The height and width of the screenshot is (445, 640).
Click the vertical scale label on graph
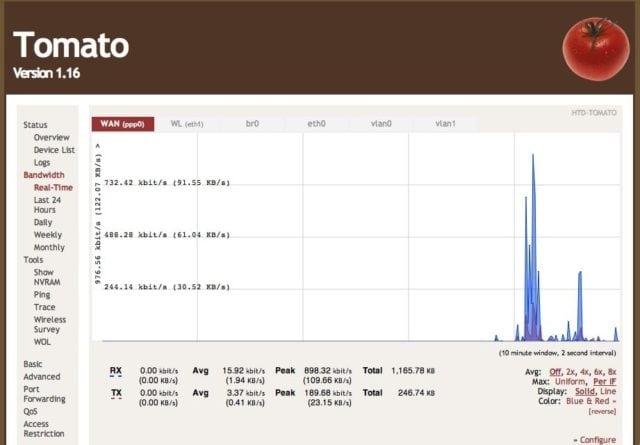point(98,214)
